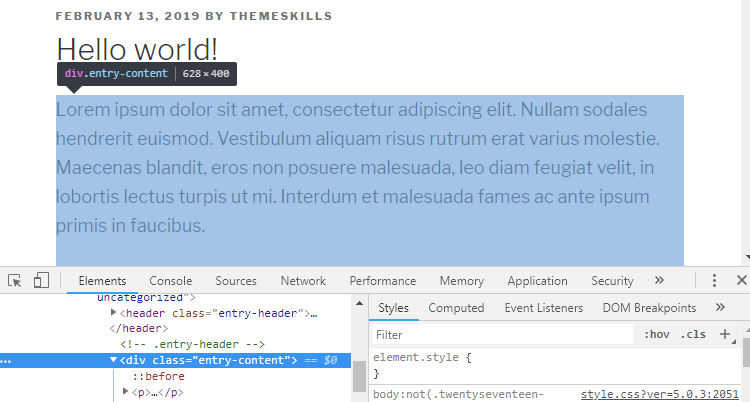Click the THEMESKILLS author link
750x402 pixels.
[x=281, y=16]
